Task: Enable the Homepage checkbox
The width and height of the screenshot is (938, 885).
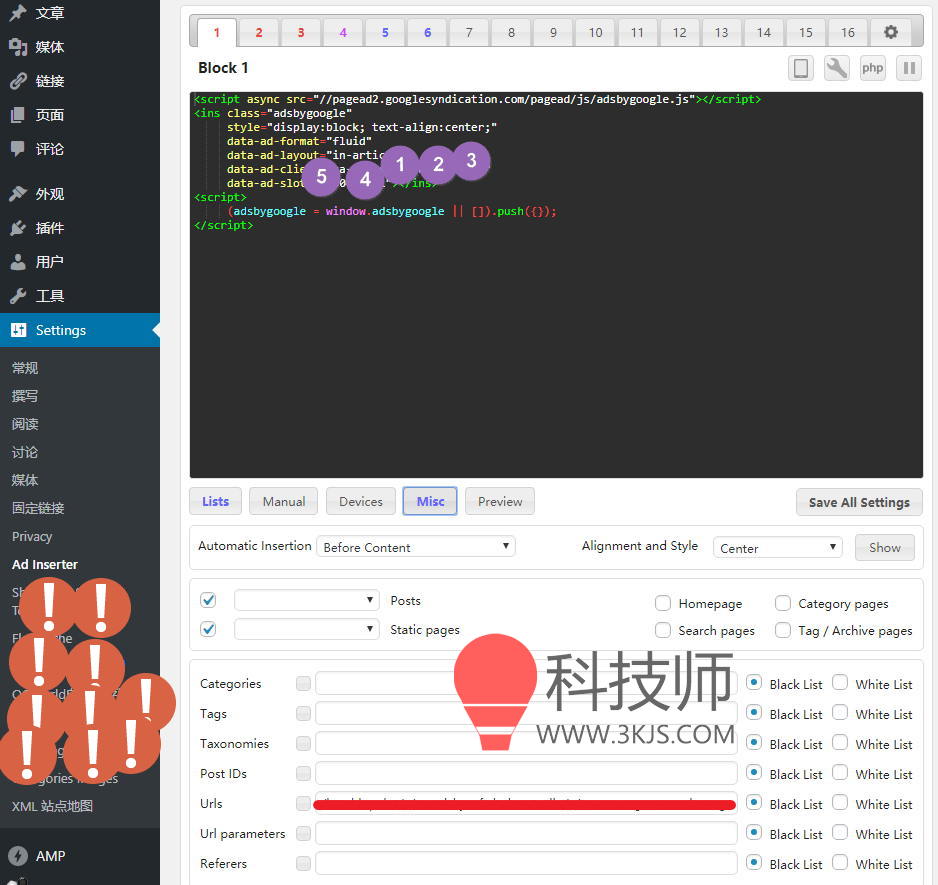Action: [663, 603]
